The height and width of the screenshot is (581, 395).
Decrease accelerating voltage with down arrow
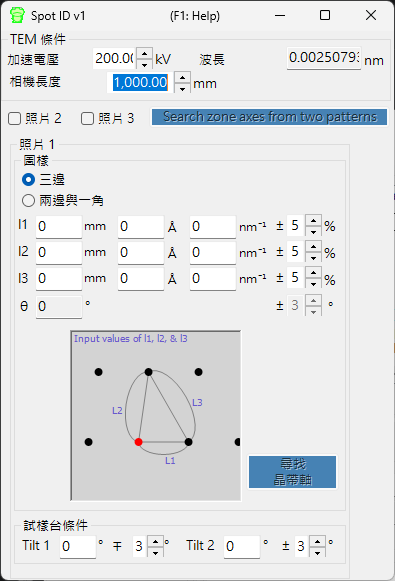[x=145, y=64]
